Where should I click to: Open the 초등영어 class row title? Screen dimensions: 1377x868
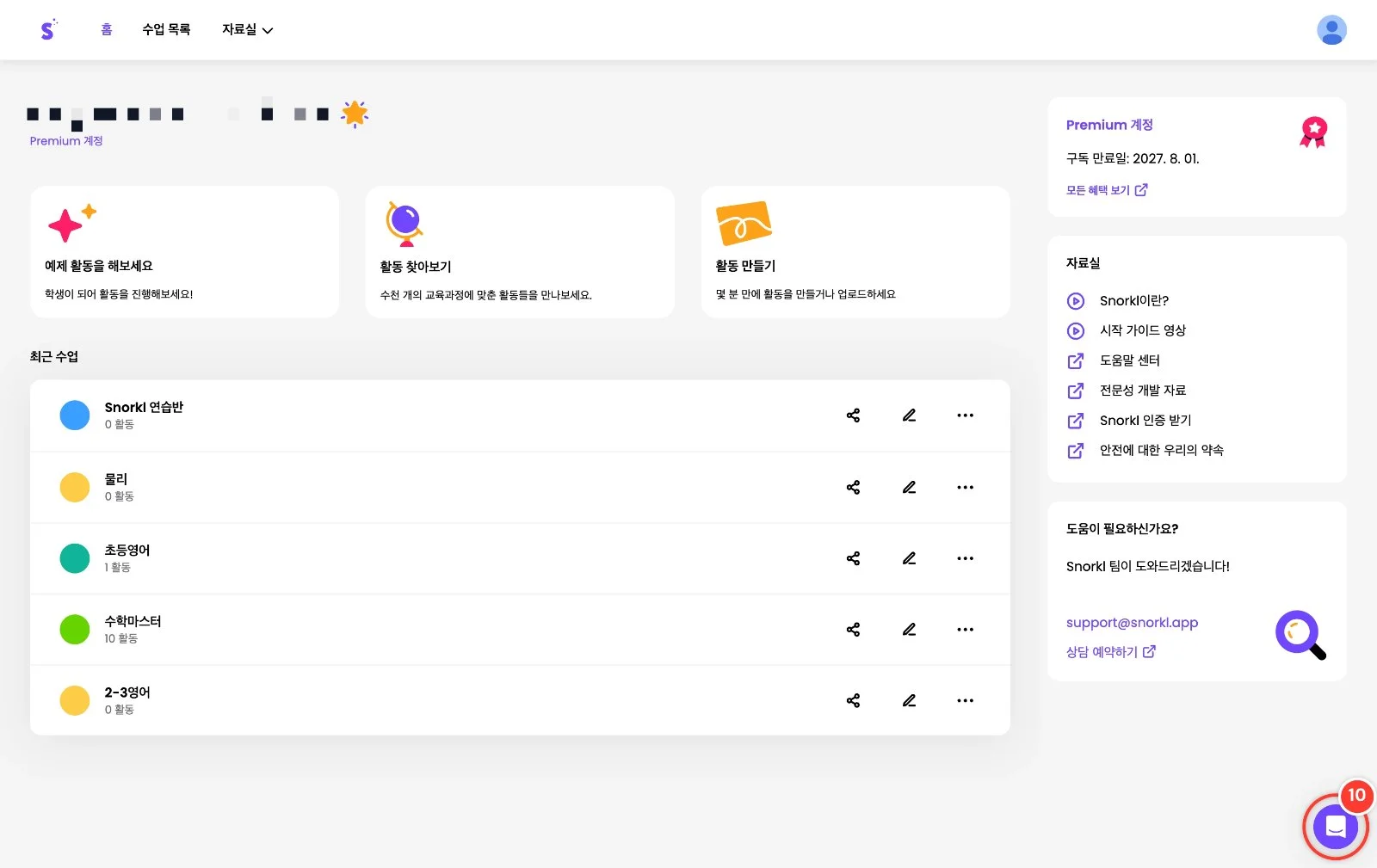pos(127,550)
